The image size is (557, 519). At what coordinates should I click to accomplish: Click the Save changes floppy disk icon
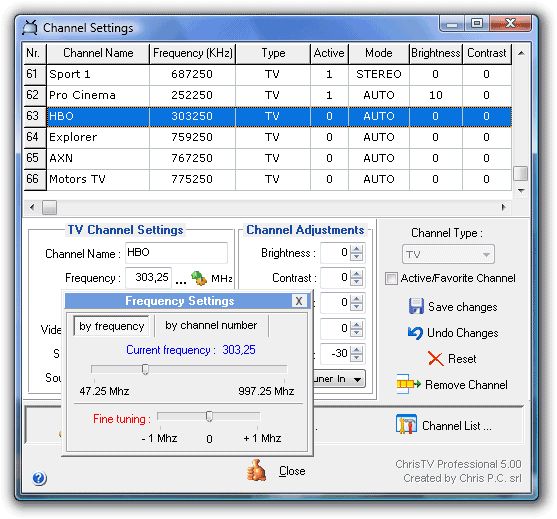pyautogui.click(x=416, y=306)
